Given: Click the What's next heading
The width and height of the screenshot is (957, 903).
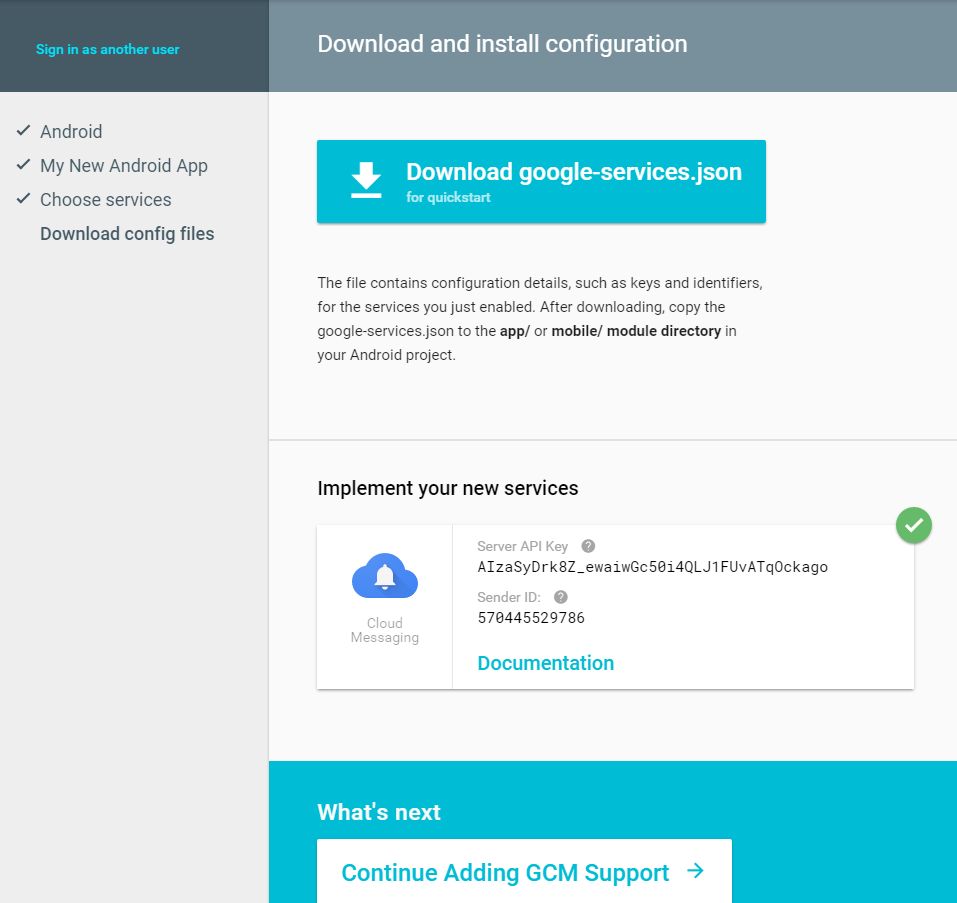Looking at the screenshot, I should (379, 812).
